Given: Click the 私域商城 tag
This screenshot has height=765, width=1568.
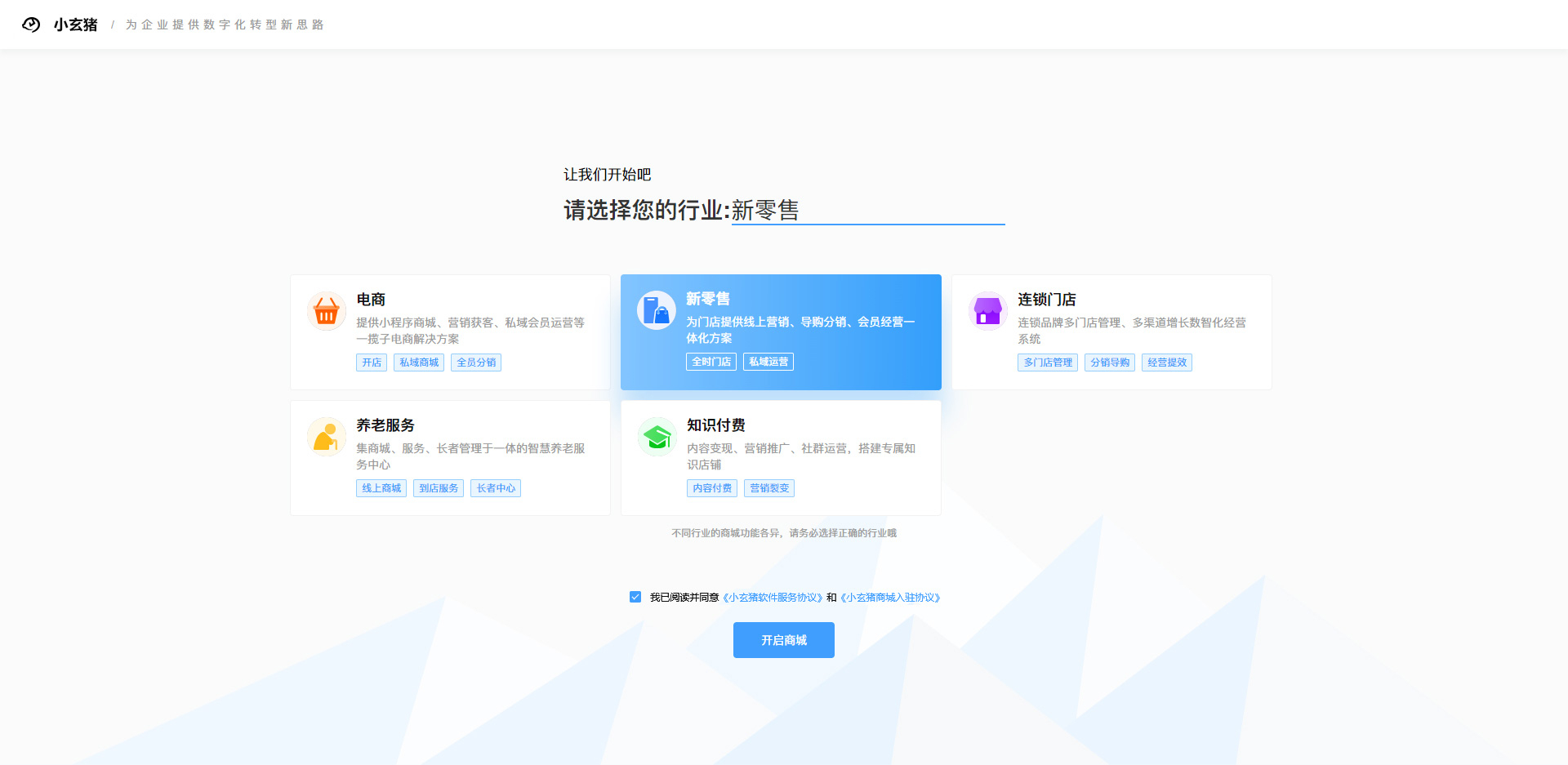Looking at the screenshot, I should click(419, 362).
